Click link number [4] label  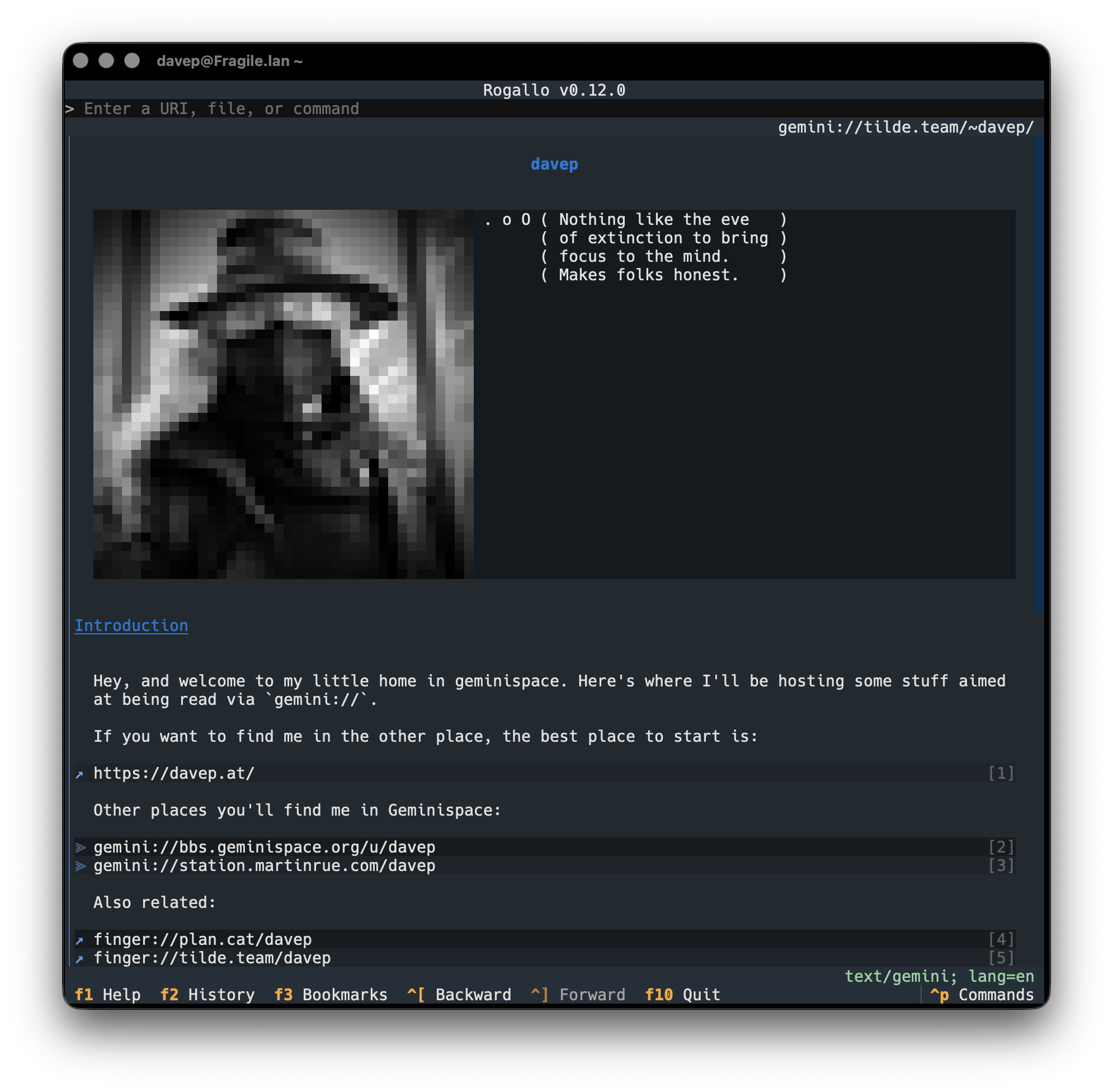tap(1001, 939)
